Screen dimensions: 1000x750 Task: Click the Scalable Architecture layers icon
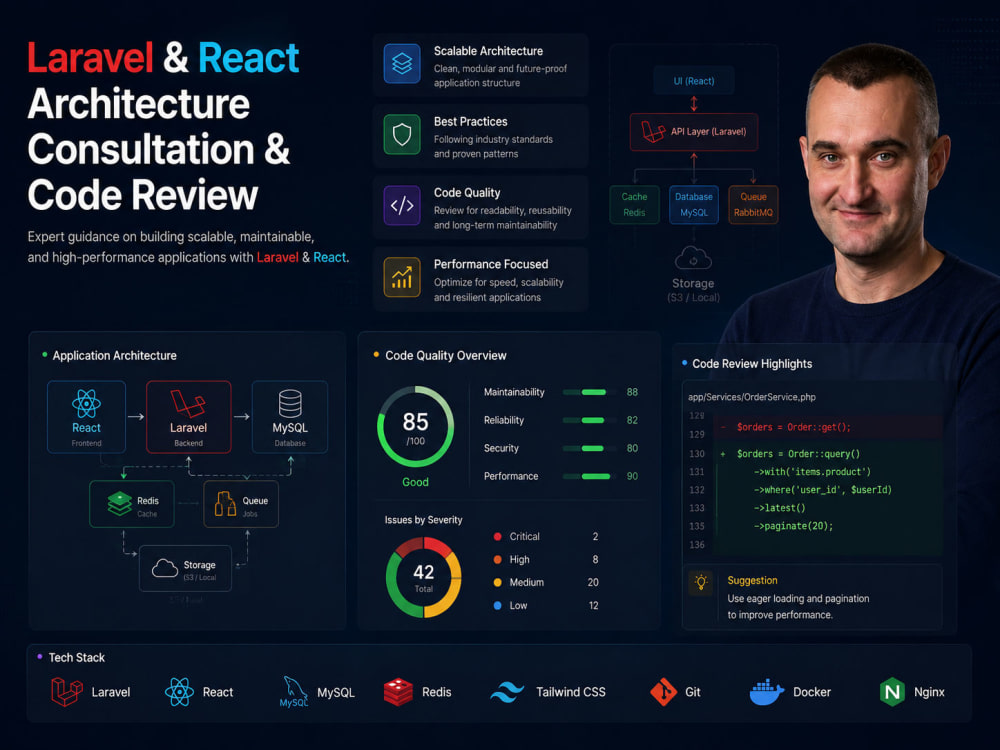(x=402, y=64)
